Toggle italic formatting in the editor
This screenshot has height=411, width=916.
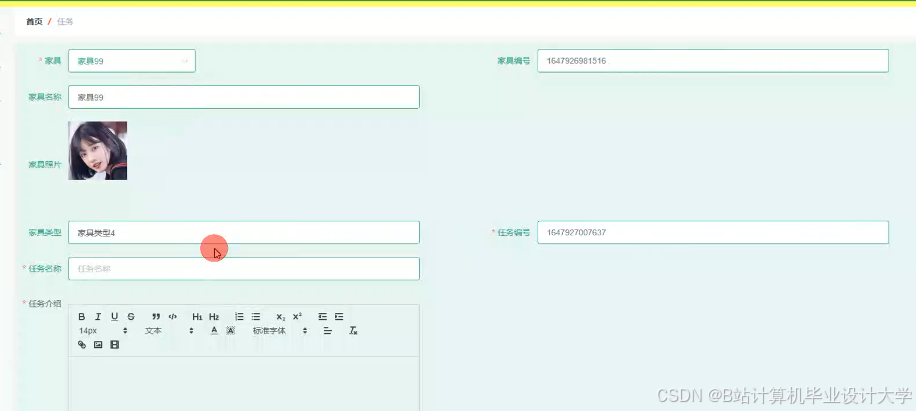point(98,316)
